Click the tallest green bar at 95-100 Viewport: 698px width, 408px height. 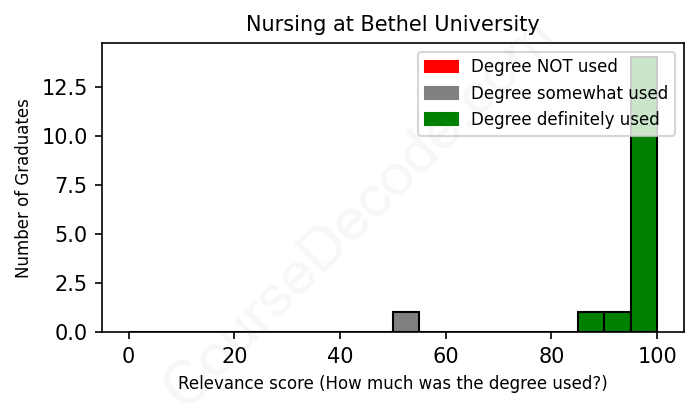[644, 200]
